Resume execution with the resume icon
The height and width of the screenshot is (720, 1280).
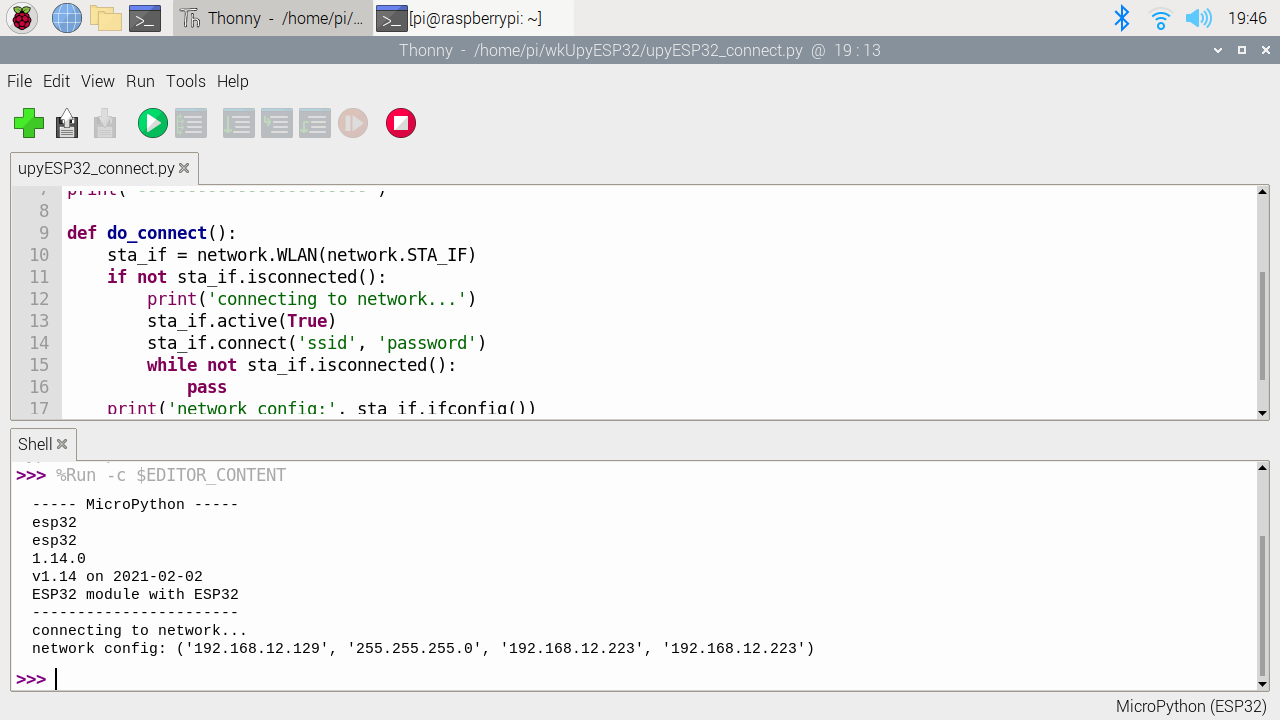[x=353, y=123]
